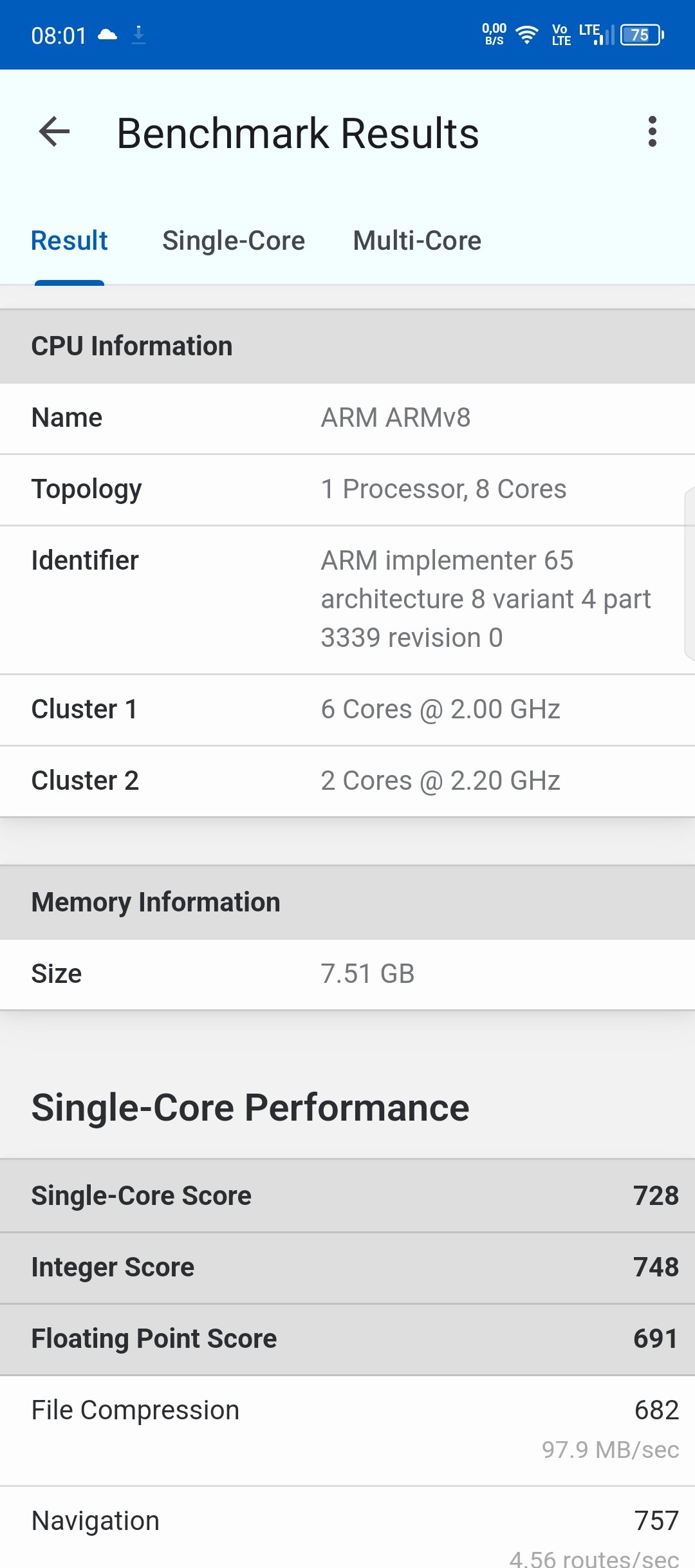This screenshot has height=1568, width=695.
Task: Tap the VoLTE status icon
Action: click(561, 35)
